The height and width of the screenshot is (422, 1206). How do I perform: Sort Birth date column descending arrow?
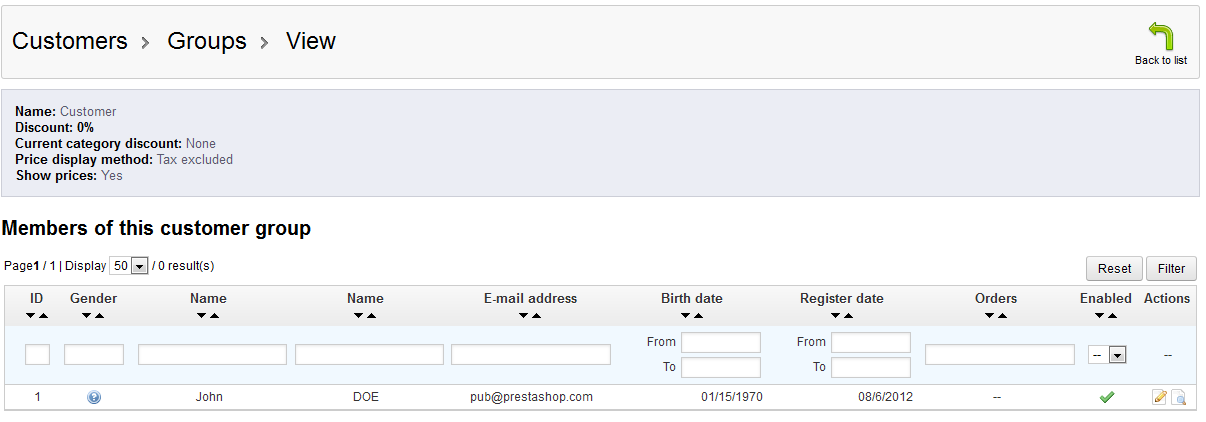[685, 316]
